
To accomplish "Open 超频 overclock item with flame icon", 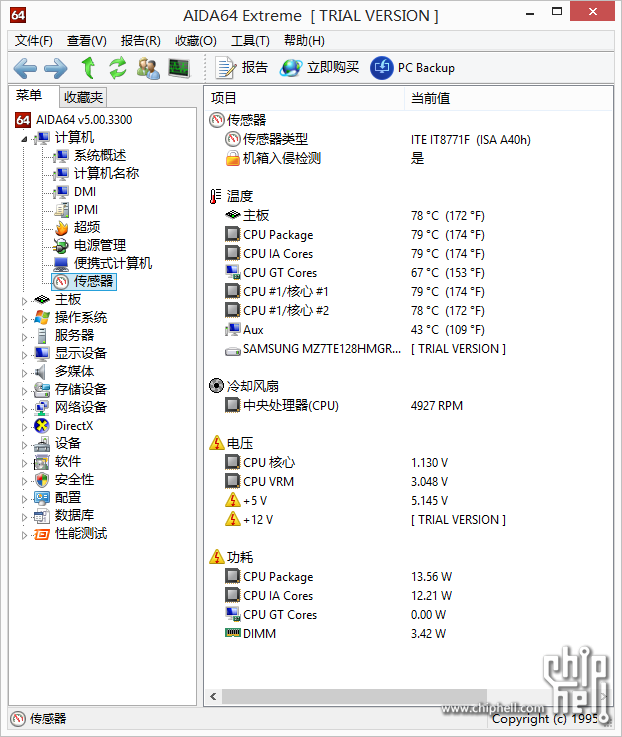I will point(77,227).
